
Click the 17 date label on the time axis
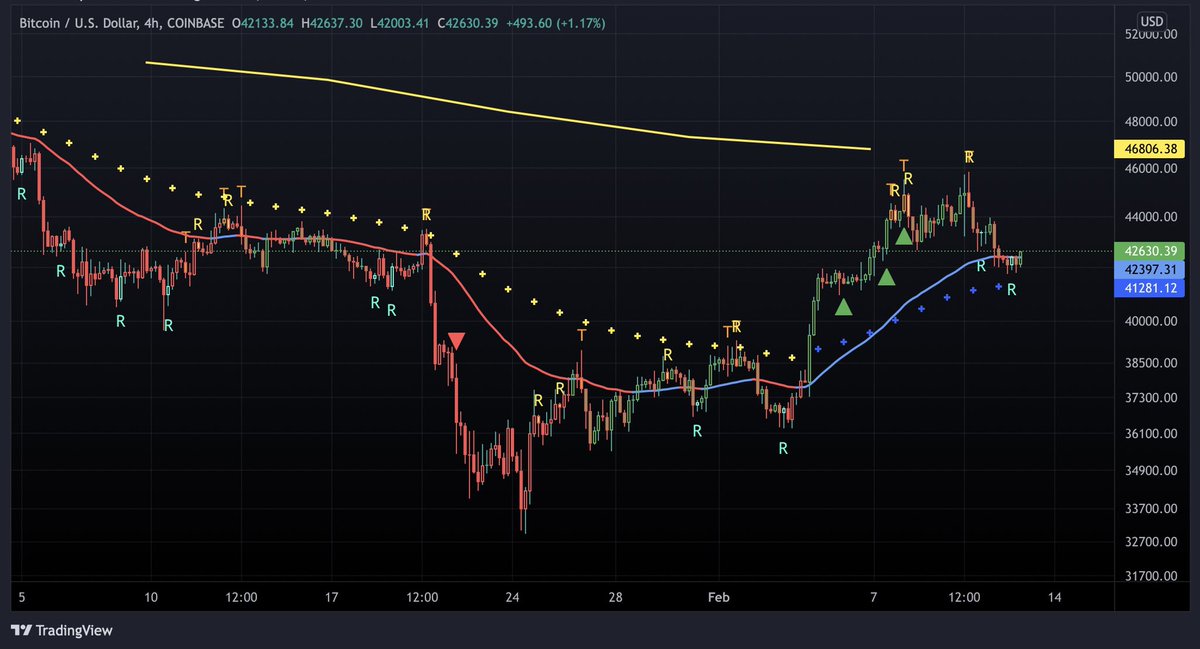tap(331, 597)
